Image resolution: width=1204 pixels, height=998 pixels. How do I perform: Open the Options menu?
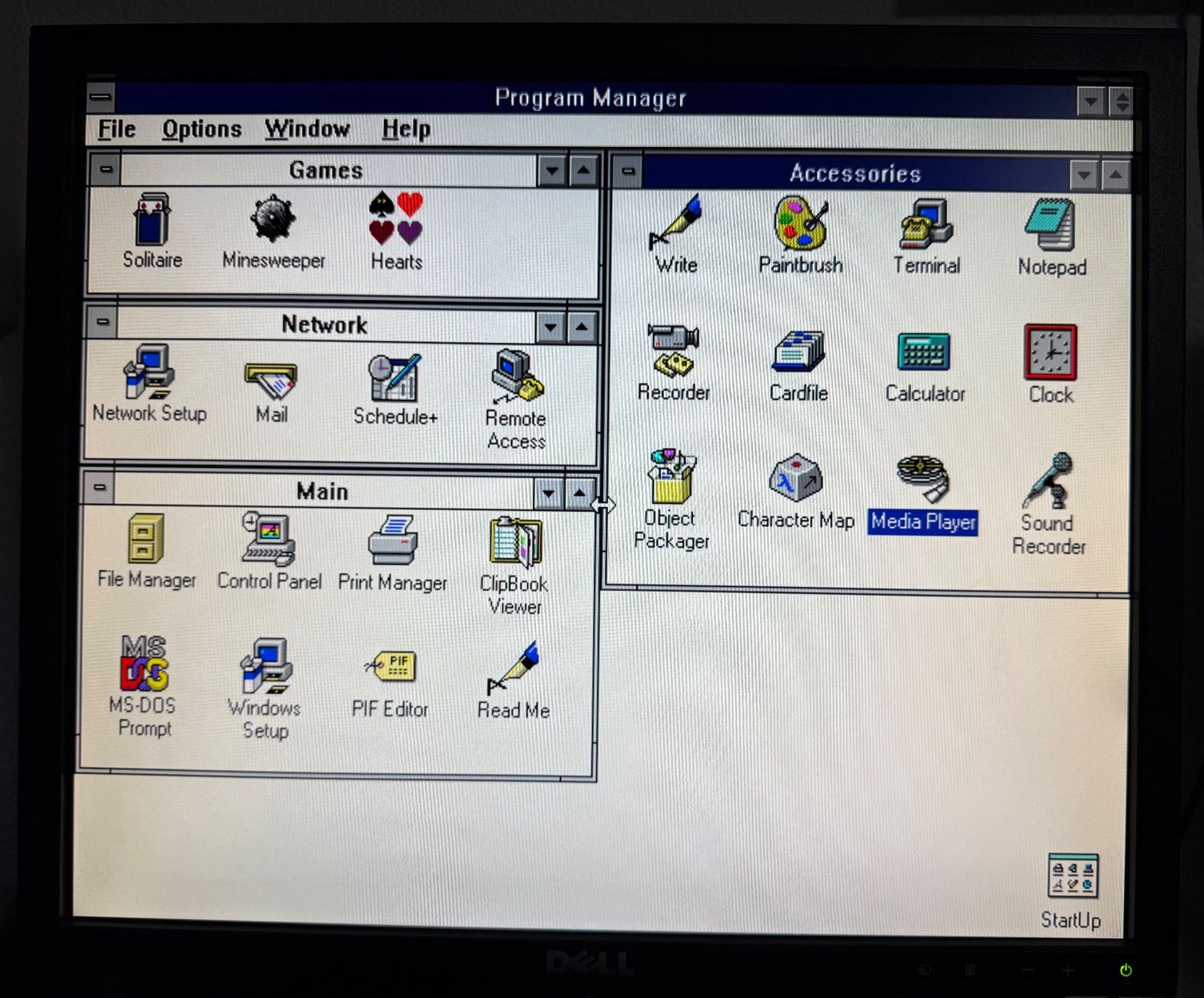tap(202, 129)
